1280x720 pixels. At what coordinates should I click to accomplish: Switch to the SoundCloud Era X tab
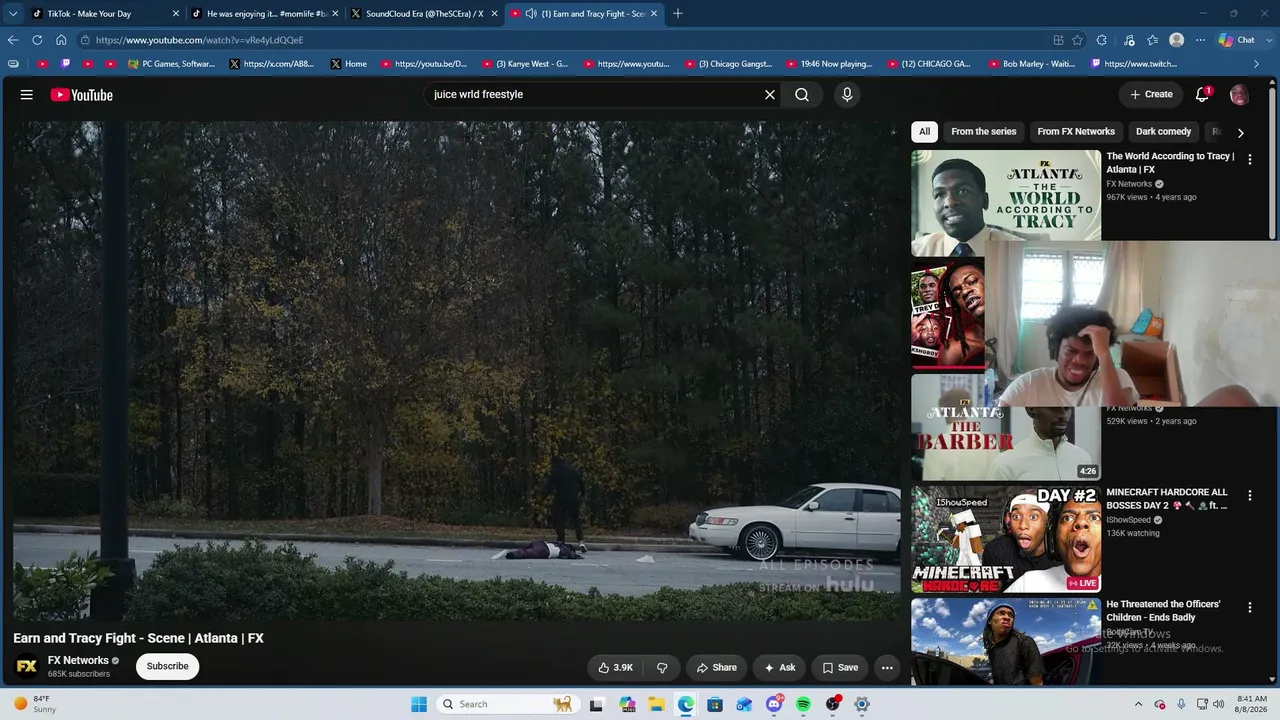point(425,14)
